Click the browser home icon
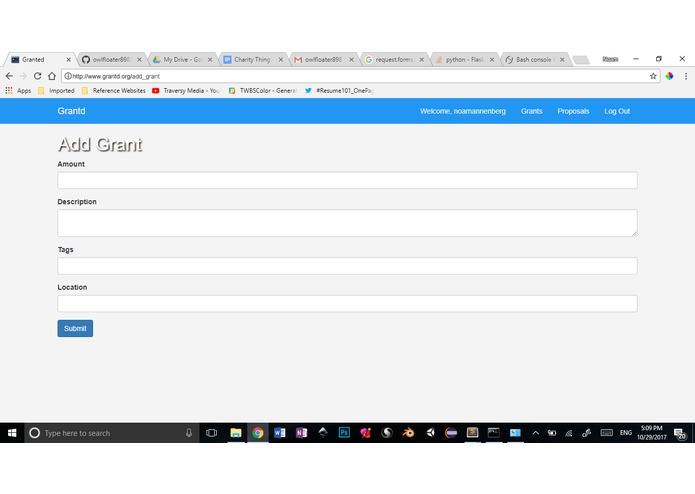 [x=52, y=76]
